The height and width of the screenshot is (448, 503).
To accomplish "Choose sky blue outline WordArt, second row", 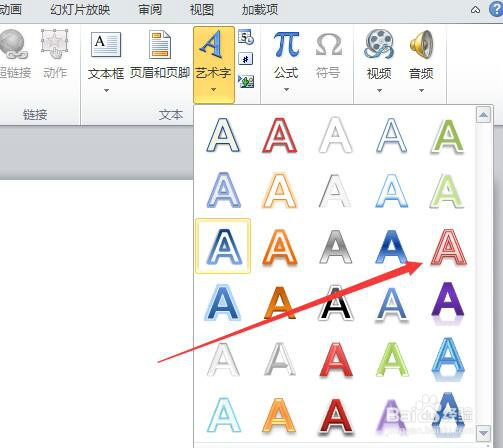I will [392, 191].
